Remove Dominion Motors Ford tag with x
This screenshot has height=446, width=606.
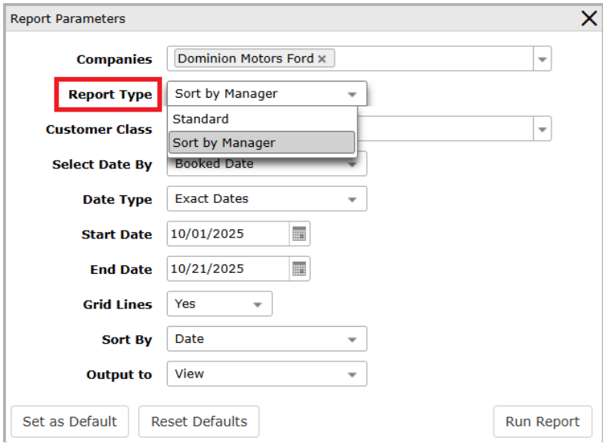pyautogui.click(x=322, y=59)
